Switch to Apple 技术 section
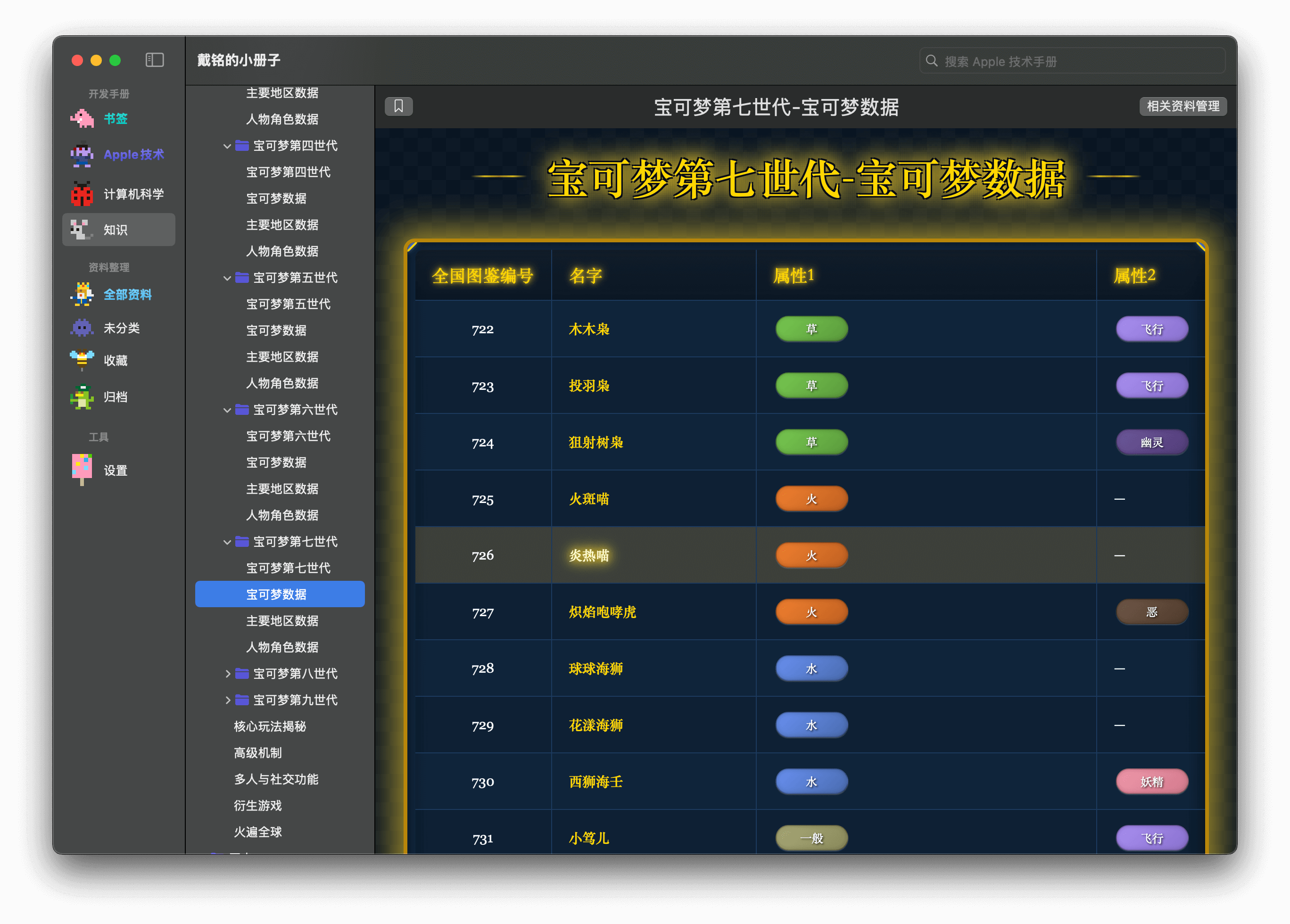Viewport: 1290px width, 924px height. click(118, 154)
